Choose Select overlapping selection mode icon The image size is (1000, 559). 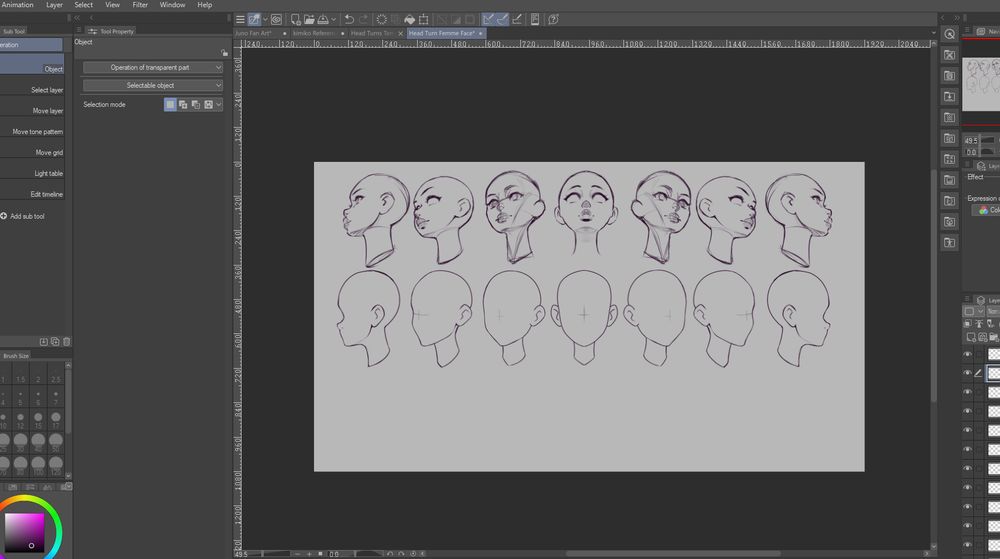[x=209, y=105]
